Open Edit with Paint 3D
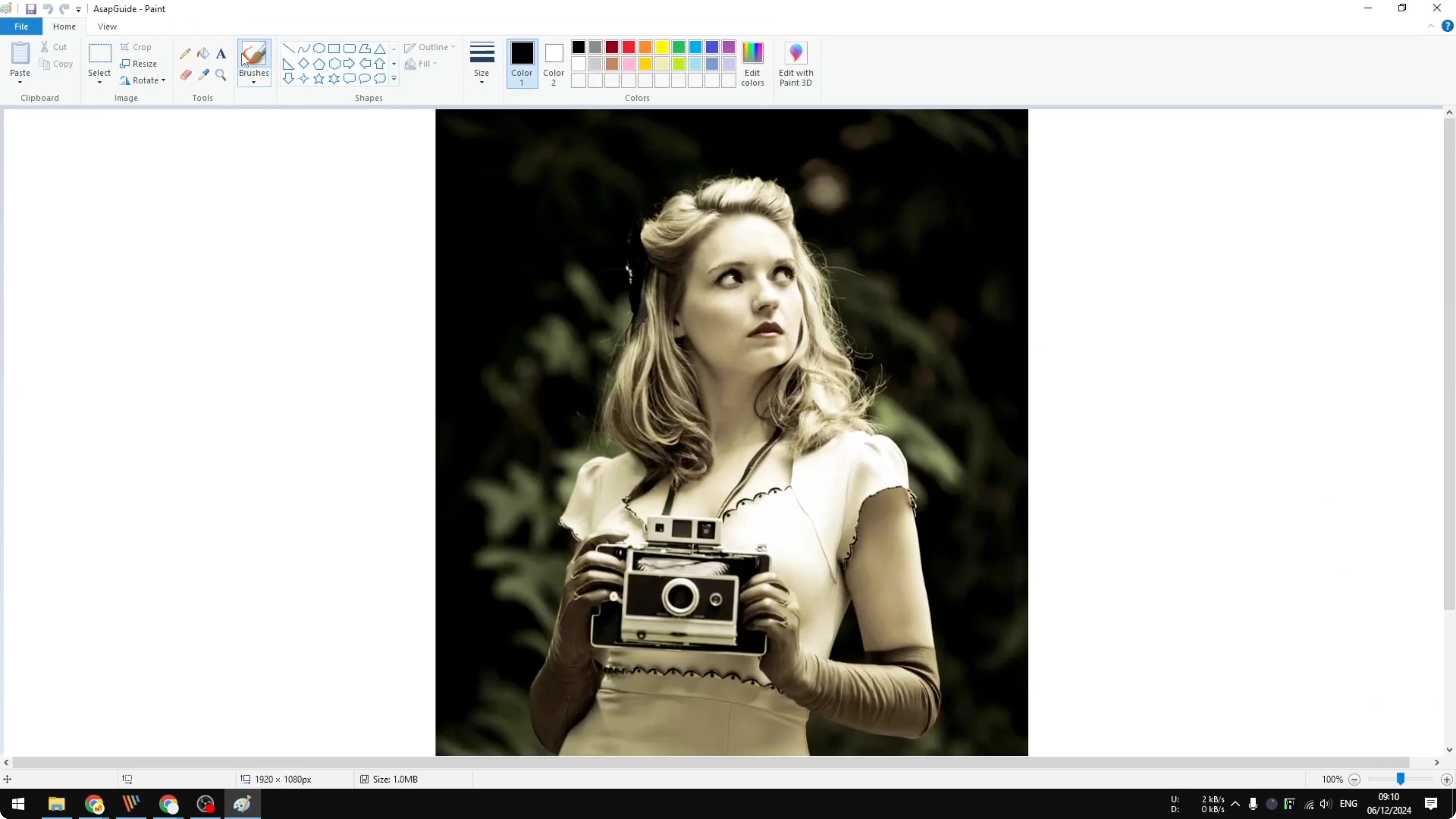 click(x=796, y=64)
